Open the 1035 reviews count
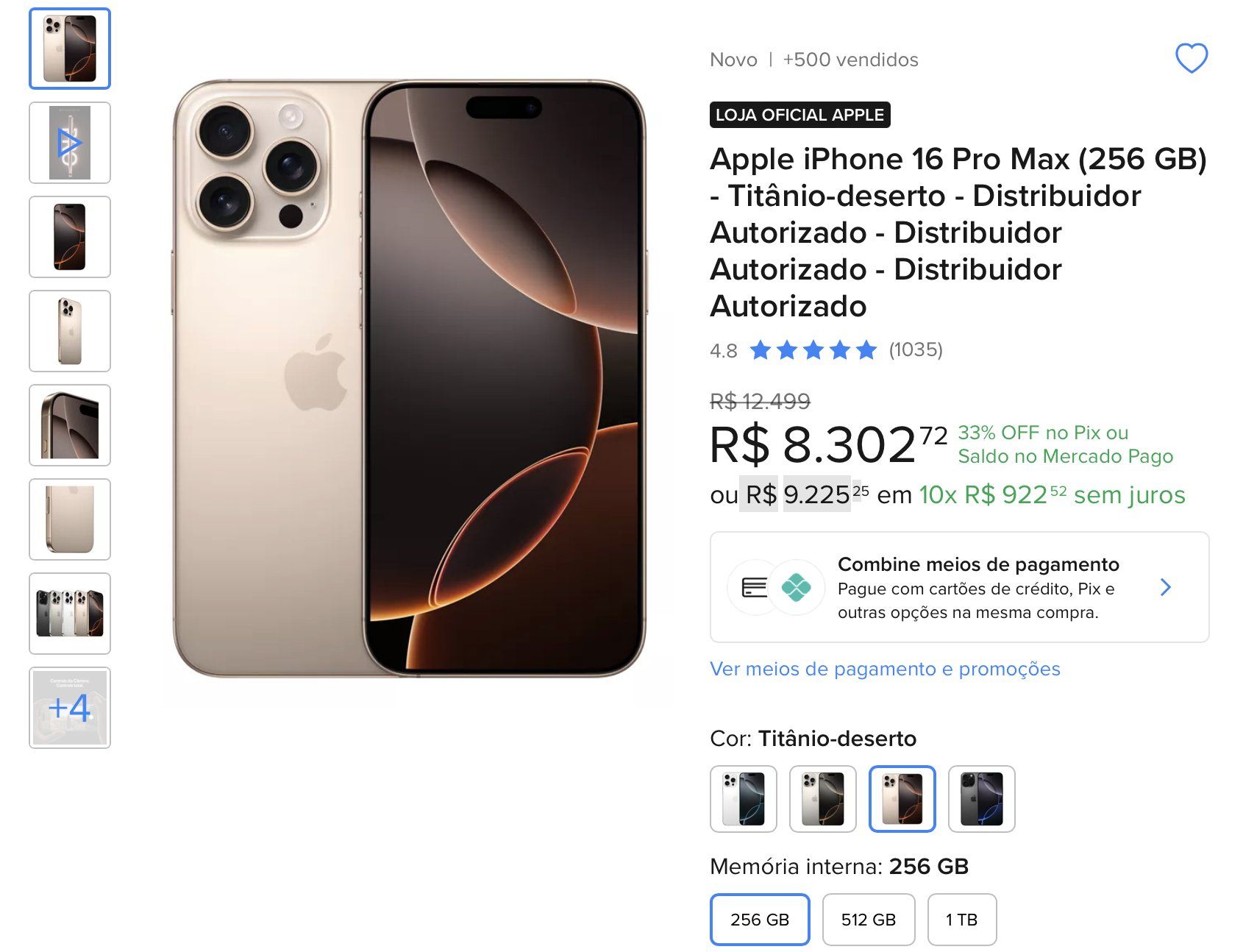 916,349
